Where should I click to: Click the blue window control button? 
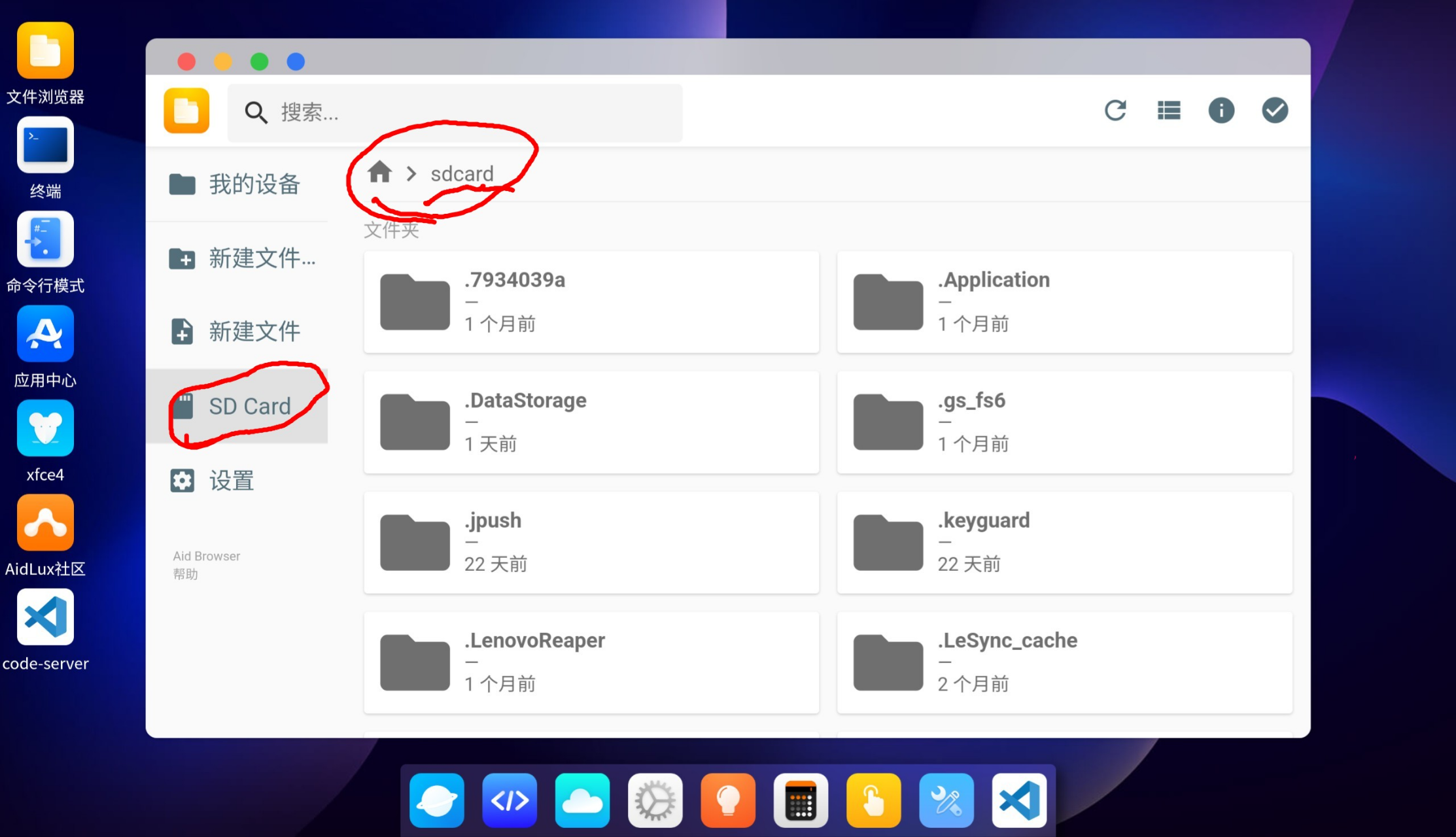[296, 61]
